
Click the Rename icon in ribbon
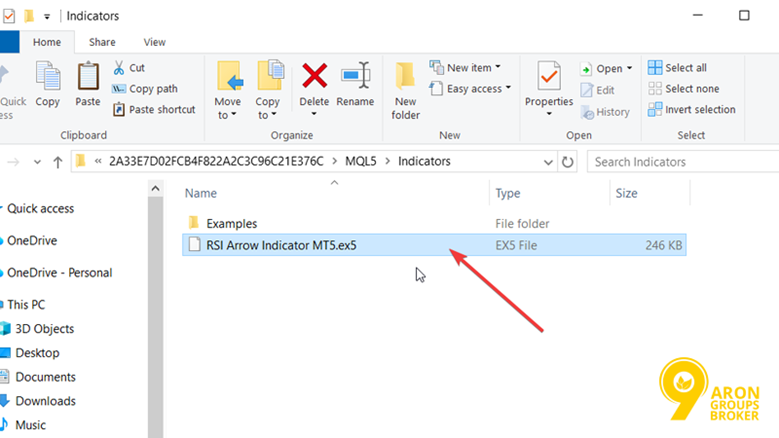click(355, 77)
